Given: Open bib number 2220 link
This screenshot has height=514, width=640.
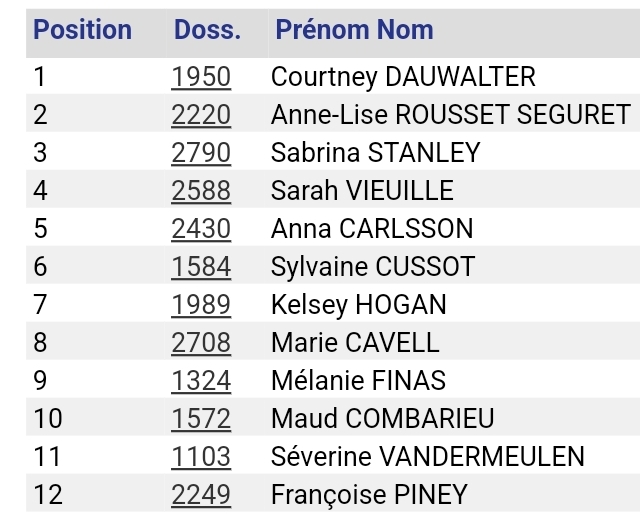Looking at the screenshot, I should pyautogui.click(x=201, y=115).
